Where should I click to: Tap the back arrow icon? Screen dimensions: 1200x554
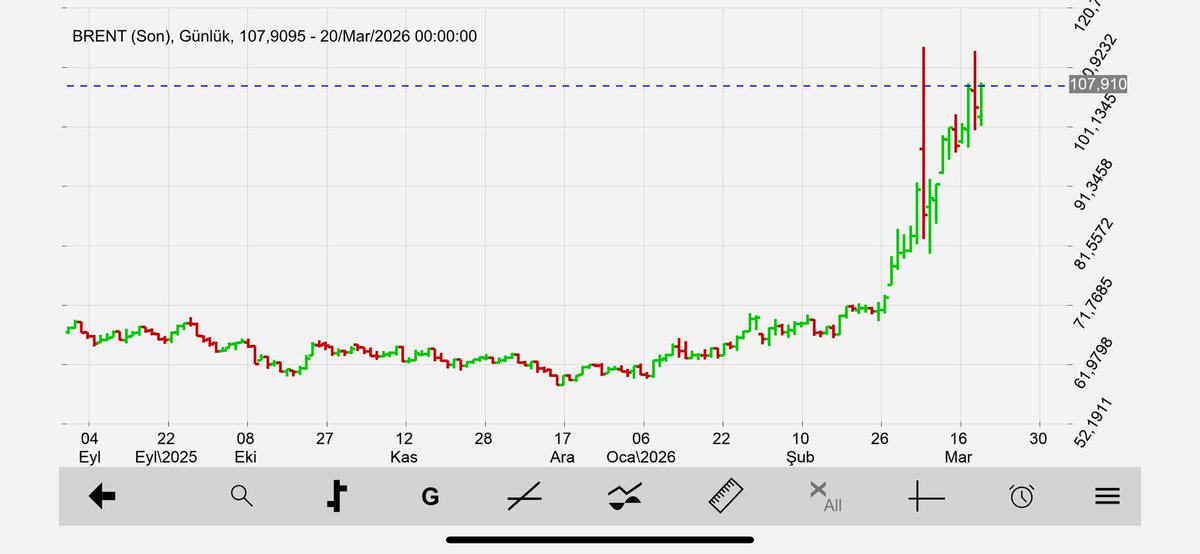[102, 496]
